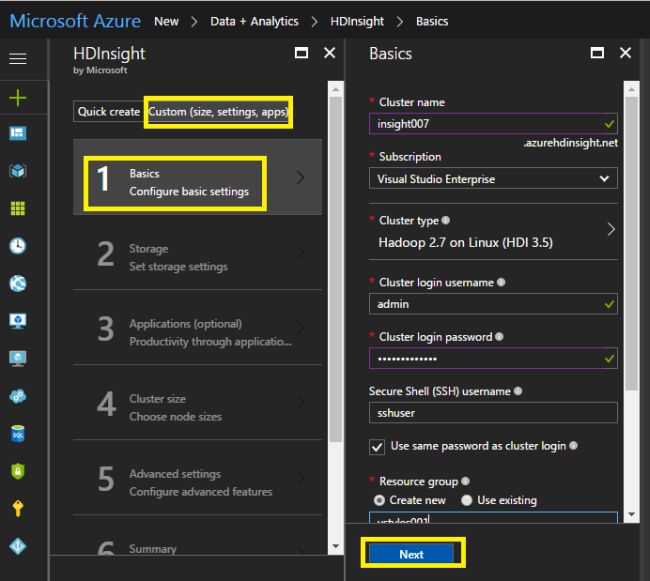Open the SQL databases icon in sidebar
Image resolution: width=650 pixels, height=581 pixels.
18,434
